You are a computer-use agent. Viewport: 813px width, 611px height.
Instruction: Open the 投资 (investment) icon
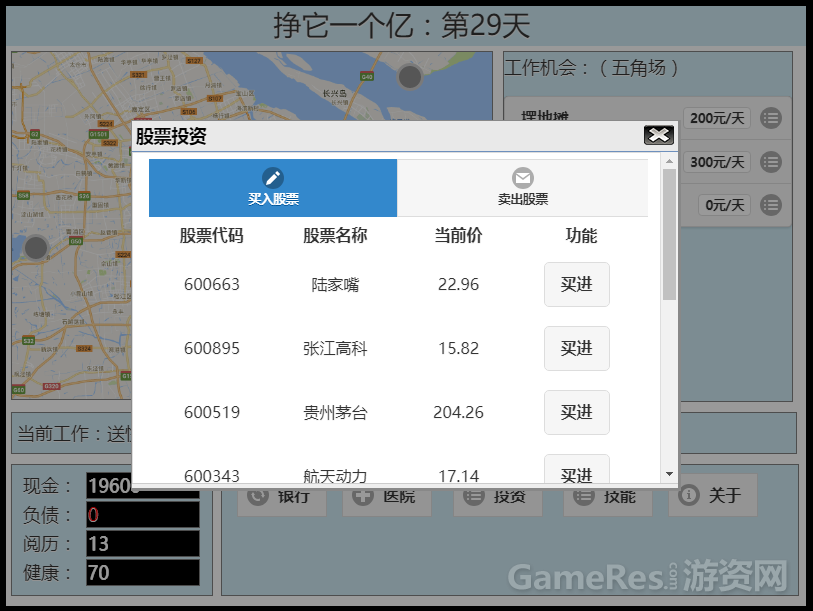click(x=474, y=496)
